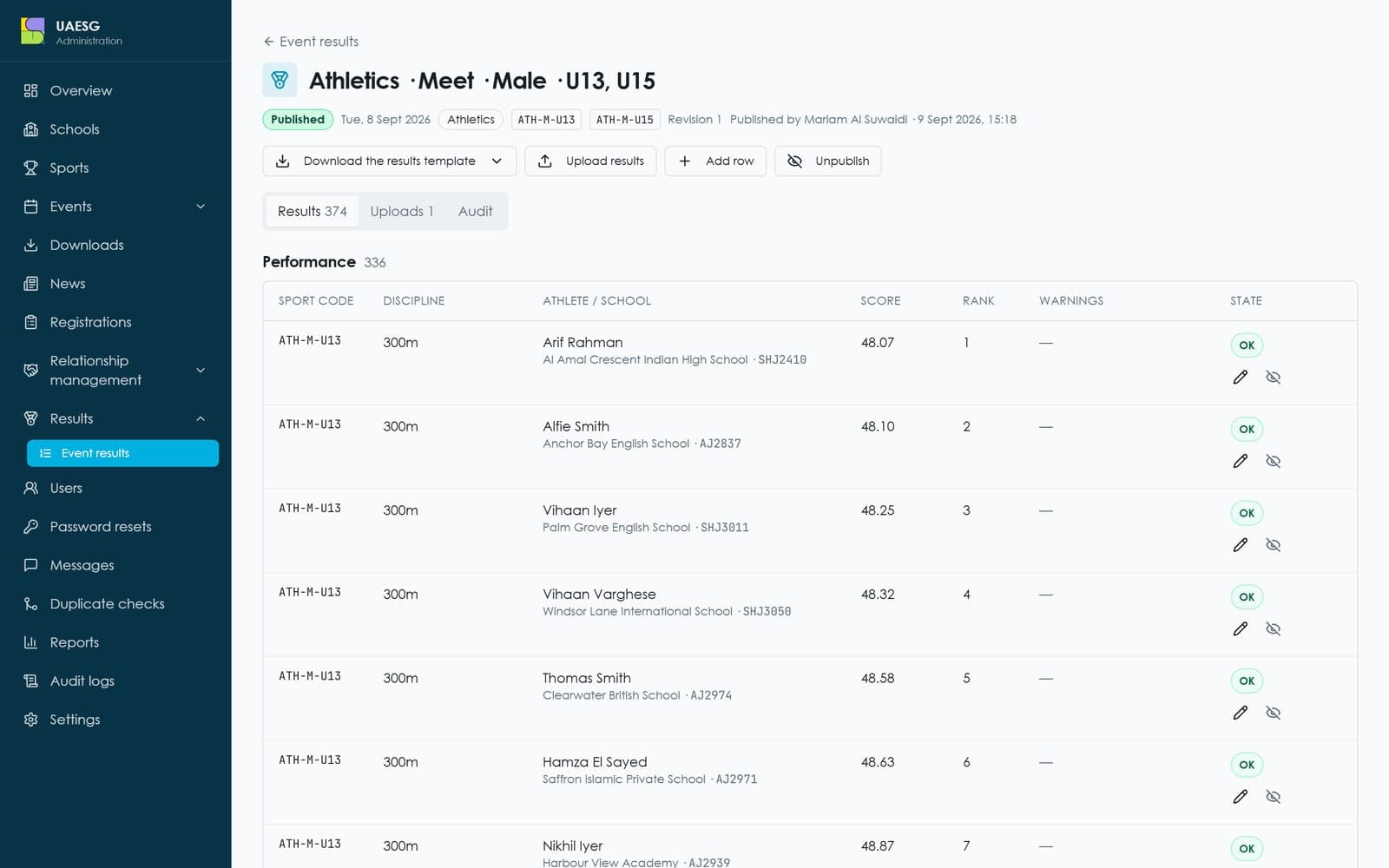Open the News section

(x=115, y=284)
